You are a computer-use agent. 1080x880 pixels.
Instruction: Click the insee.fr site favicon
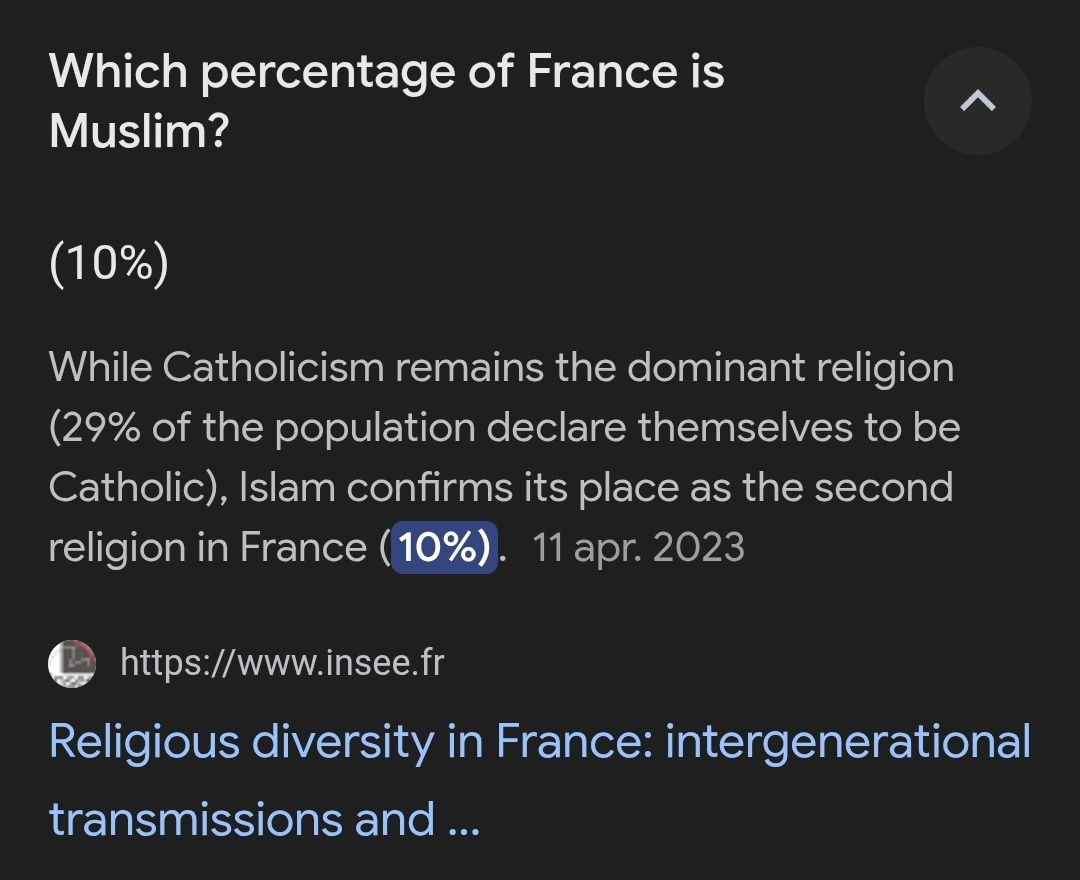point(72,663)
